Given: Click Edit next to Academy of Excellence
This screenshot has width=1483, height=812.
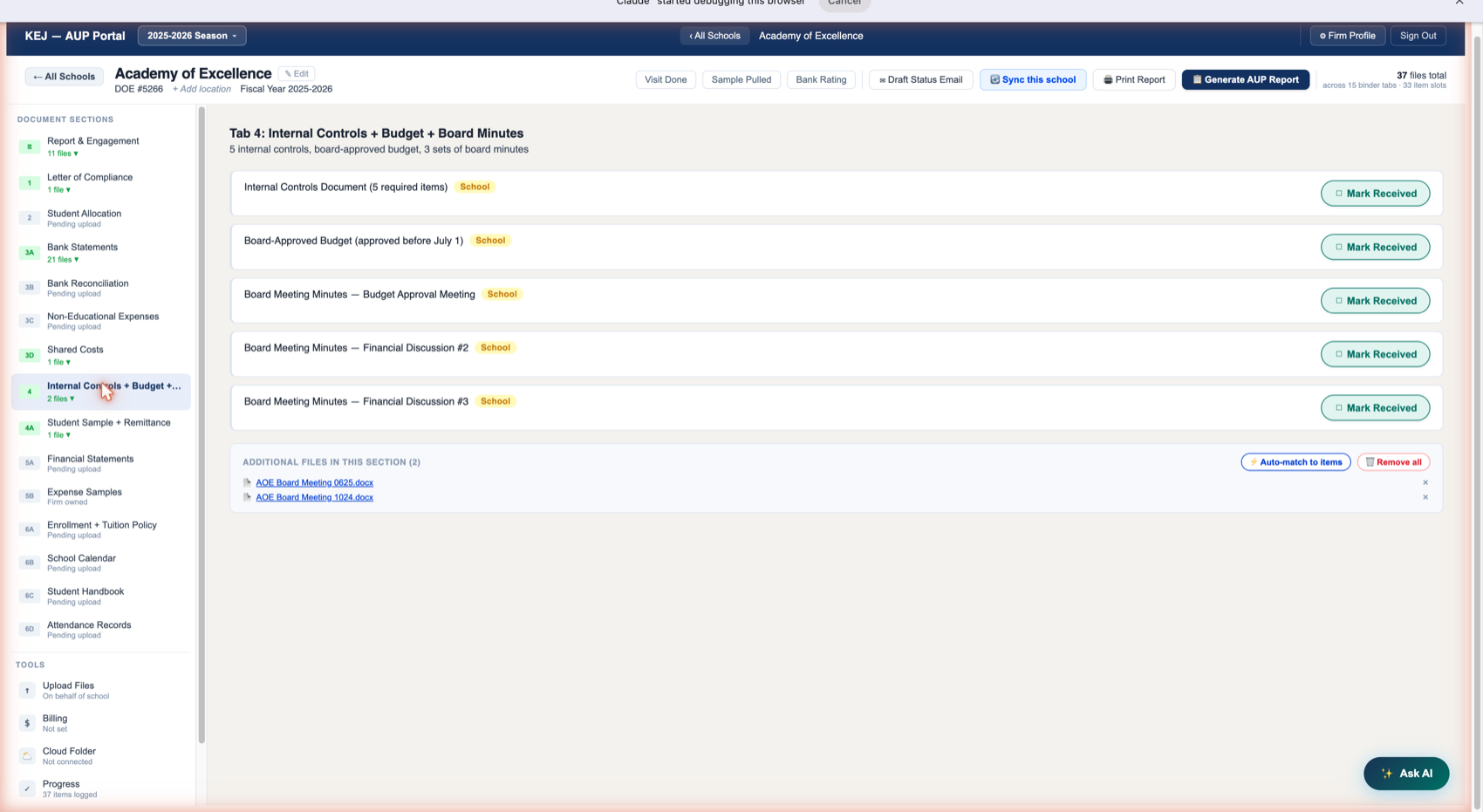Looking at the screenshot, I should (297, 73).
